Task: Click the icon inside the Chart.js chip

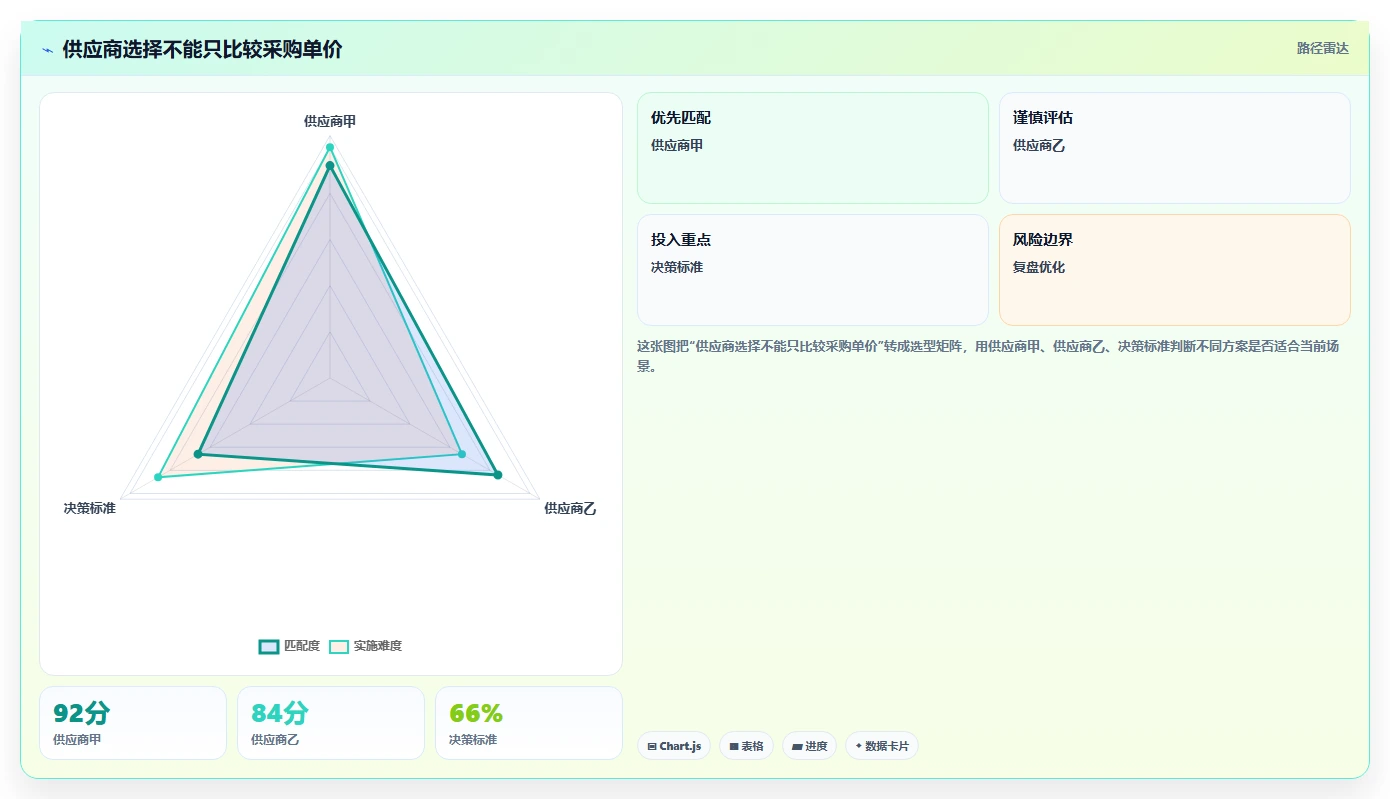Action: click(x=652, y=746)
